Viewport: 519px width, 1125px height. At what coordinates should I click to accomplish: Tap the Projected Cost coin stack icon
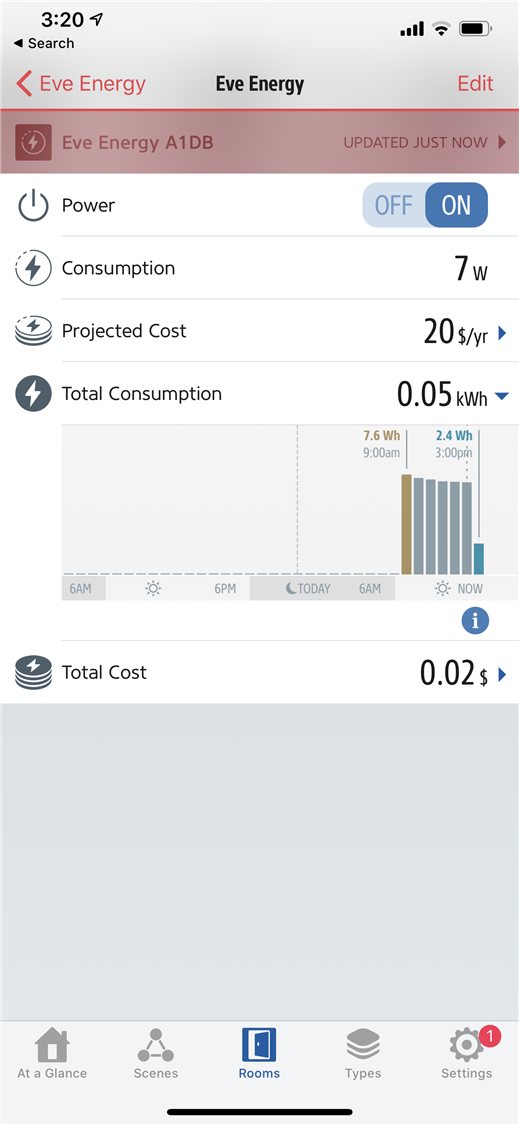click(33, 331)
